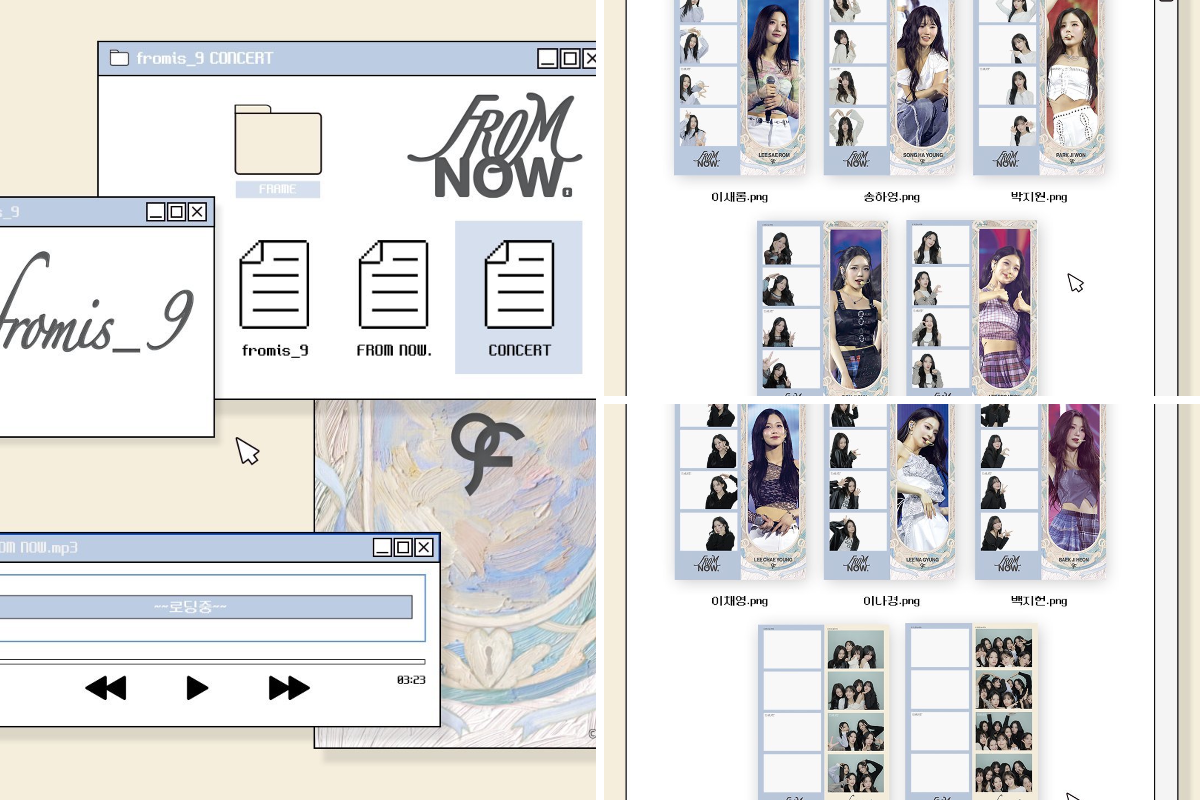The image size is (1200, 800).
Task: Minimize the FROM NOW.mp3 player window
Action: coord(382,547)
